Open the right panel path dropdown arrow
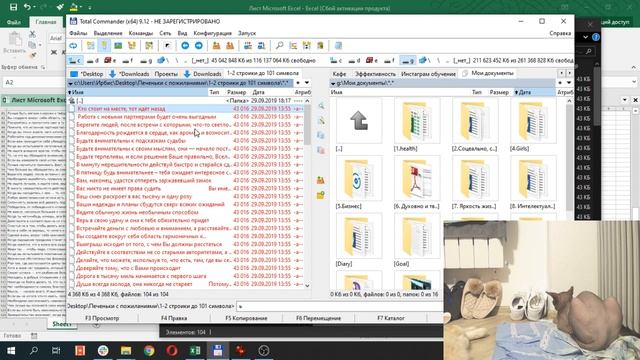Image resolution: width=640 pixels, height=360 pixels. pos(333,83)
